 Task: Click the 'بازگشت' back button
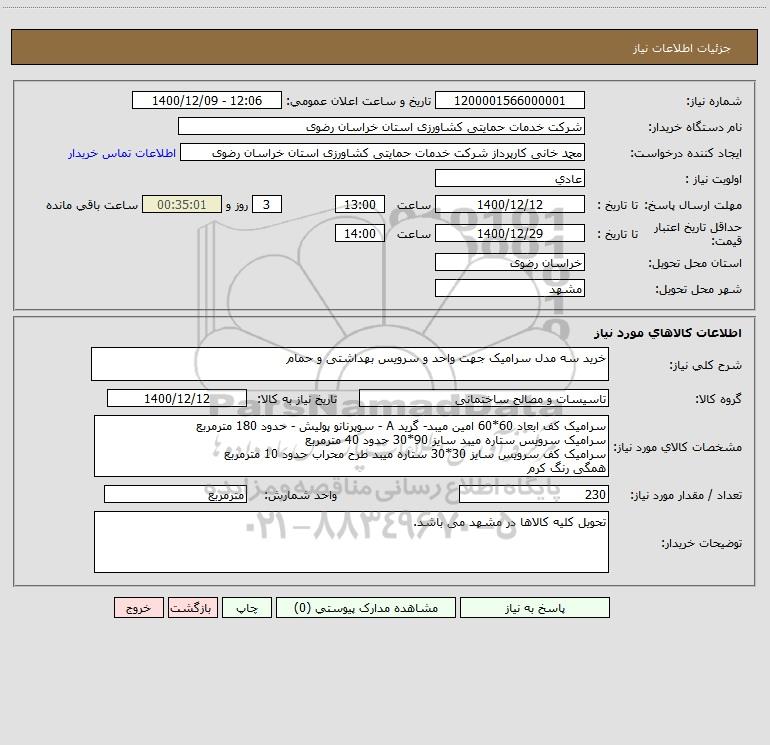coord(192,607)
